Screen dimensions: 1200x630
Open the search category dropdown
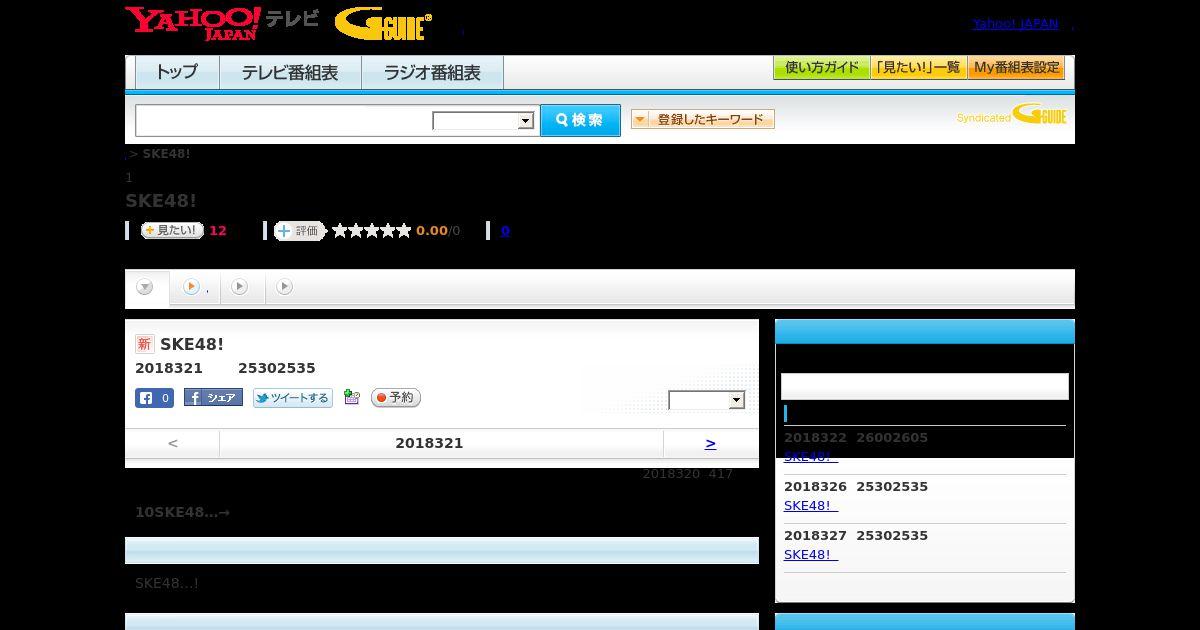483,121
